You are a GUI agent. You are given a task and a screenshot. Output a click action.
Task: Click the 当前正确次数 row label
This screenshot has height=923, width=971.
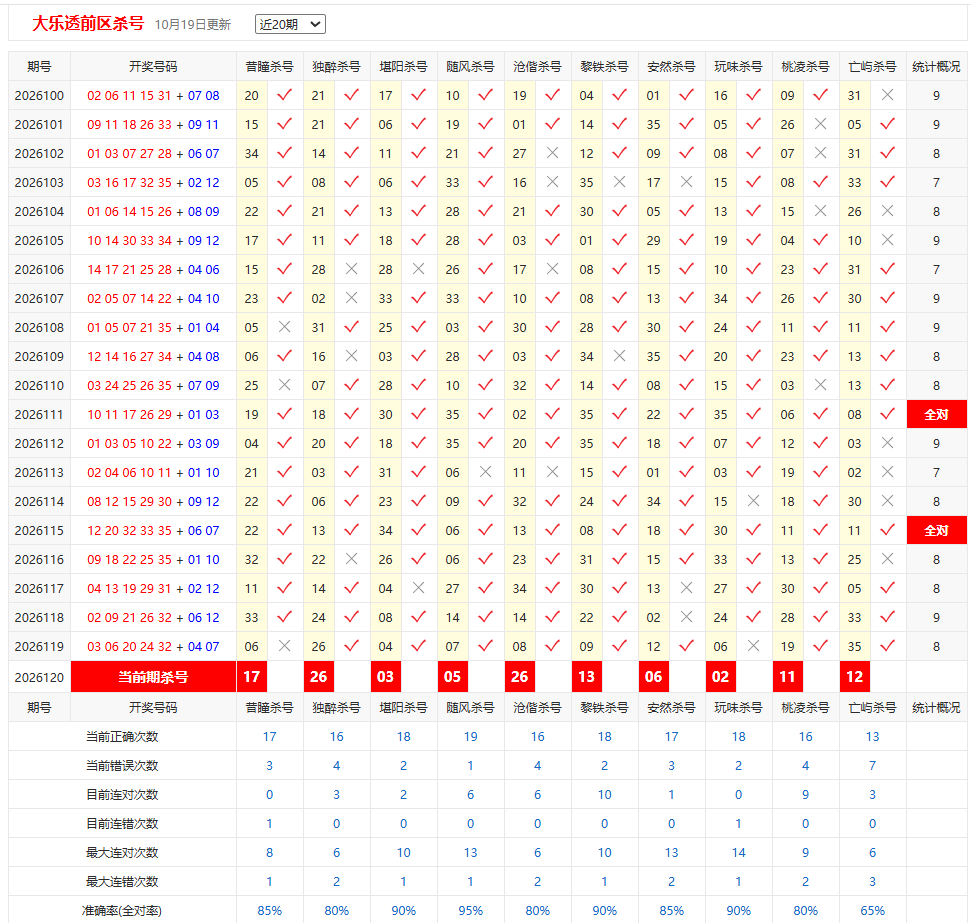(122, 737)
